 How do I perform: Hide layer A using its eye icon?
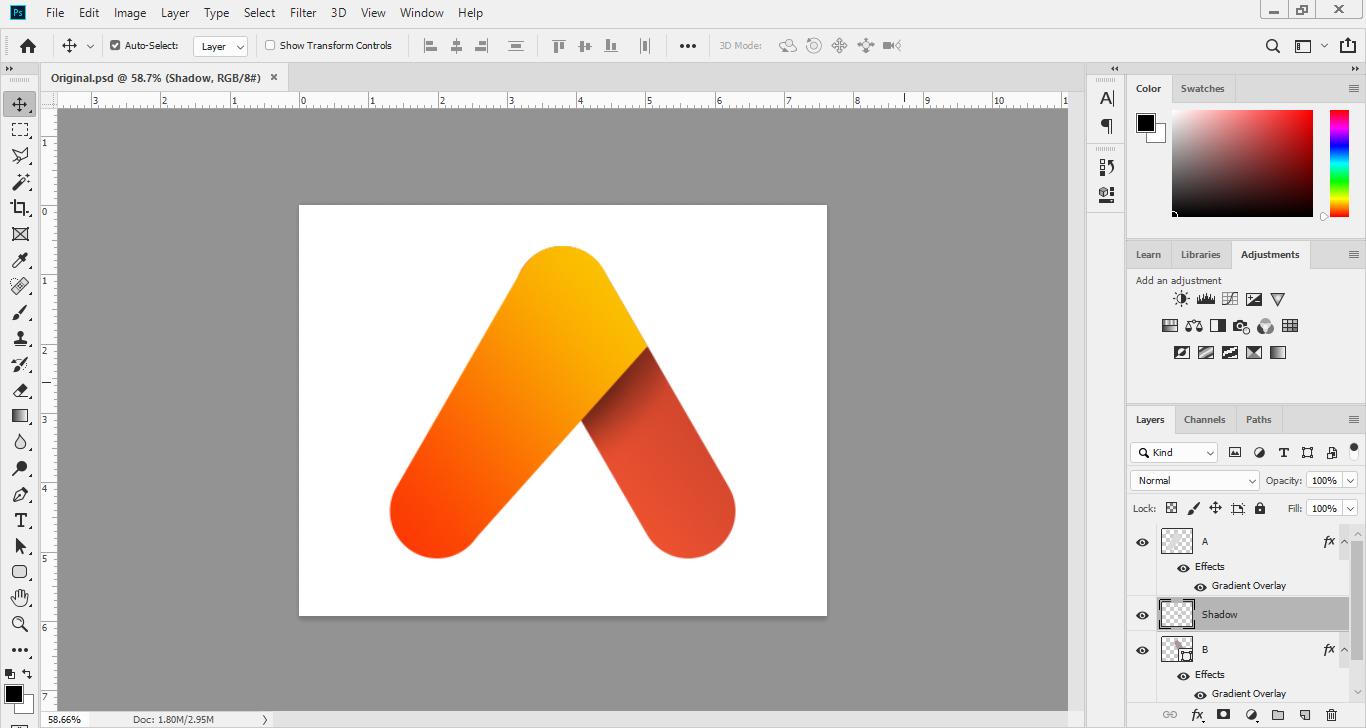pos(1142,542)
